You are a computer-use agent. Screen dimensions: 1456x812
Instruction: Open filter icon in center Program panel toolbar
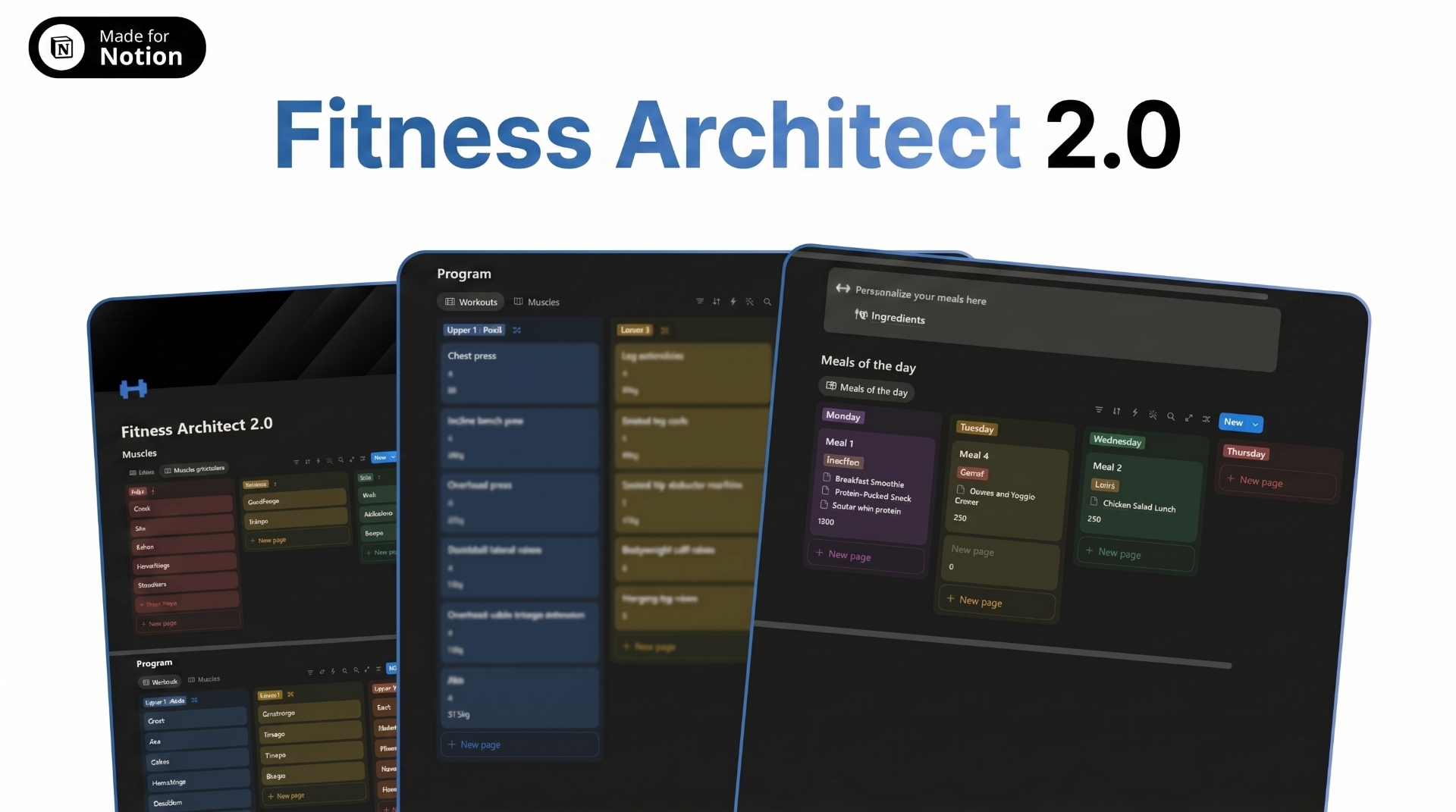pyautogui.click(x=700, y=302)
